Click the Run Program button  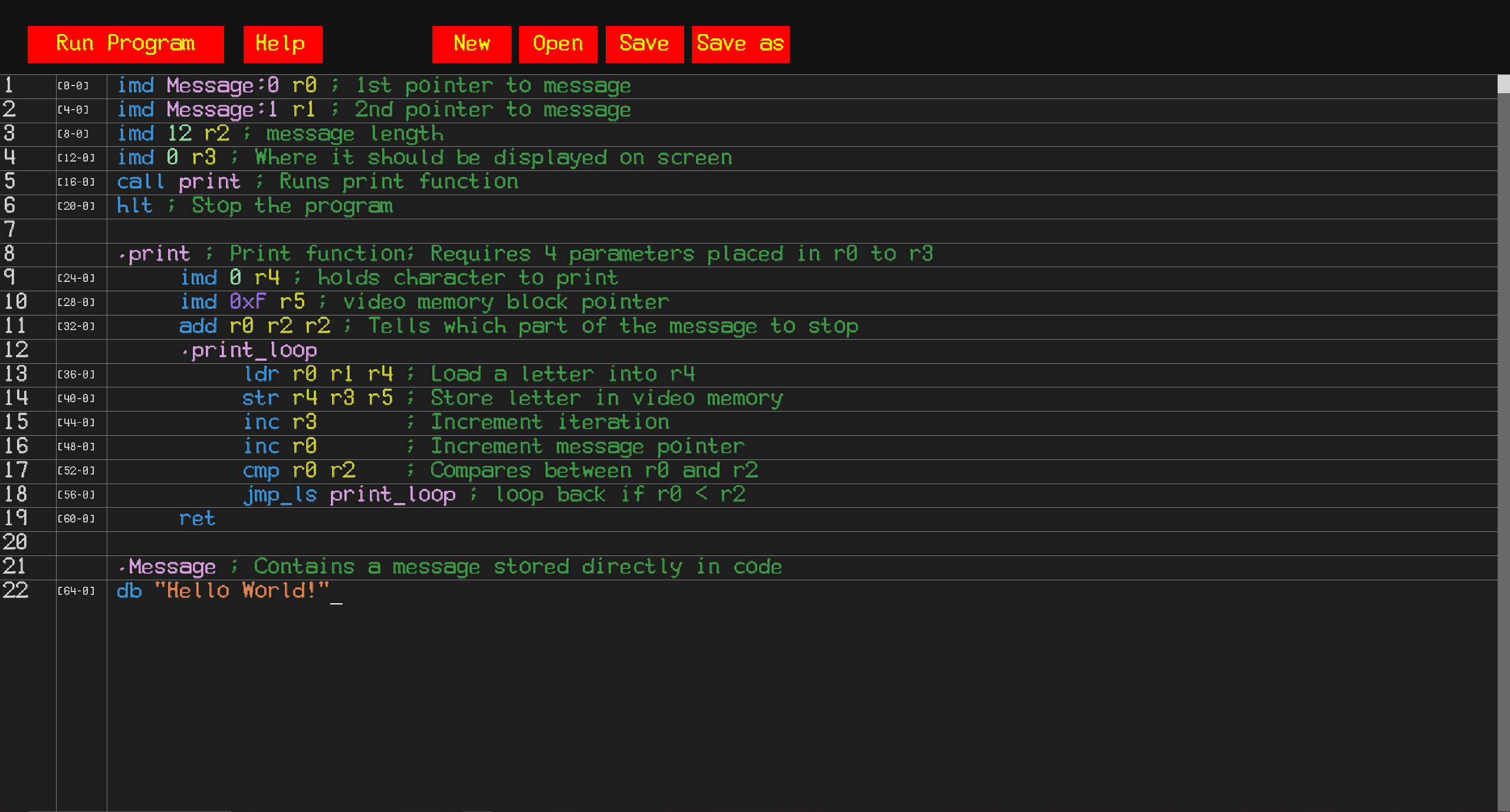tap(125, 44)
